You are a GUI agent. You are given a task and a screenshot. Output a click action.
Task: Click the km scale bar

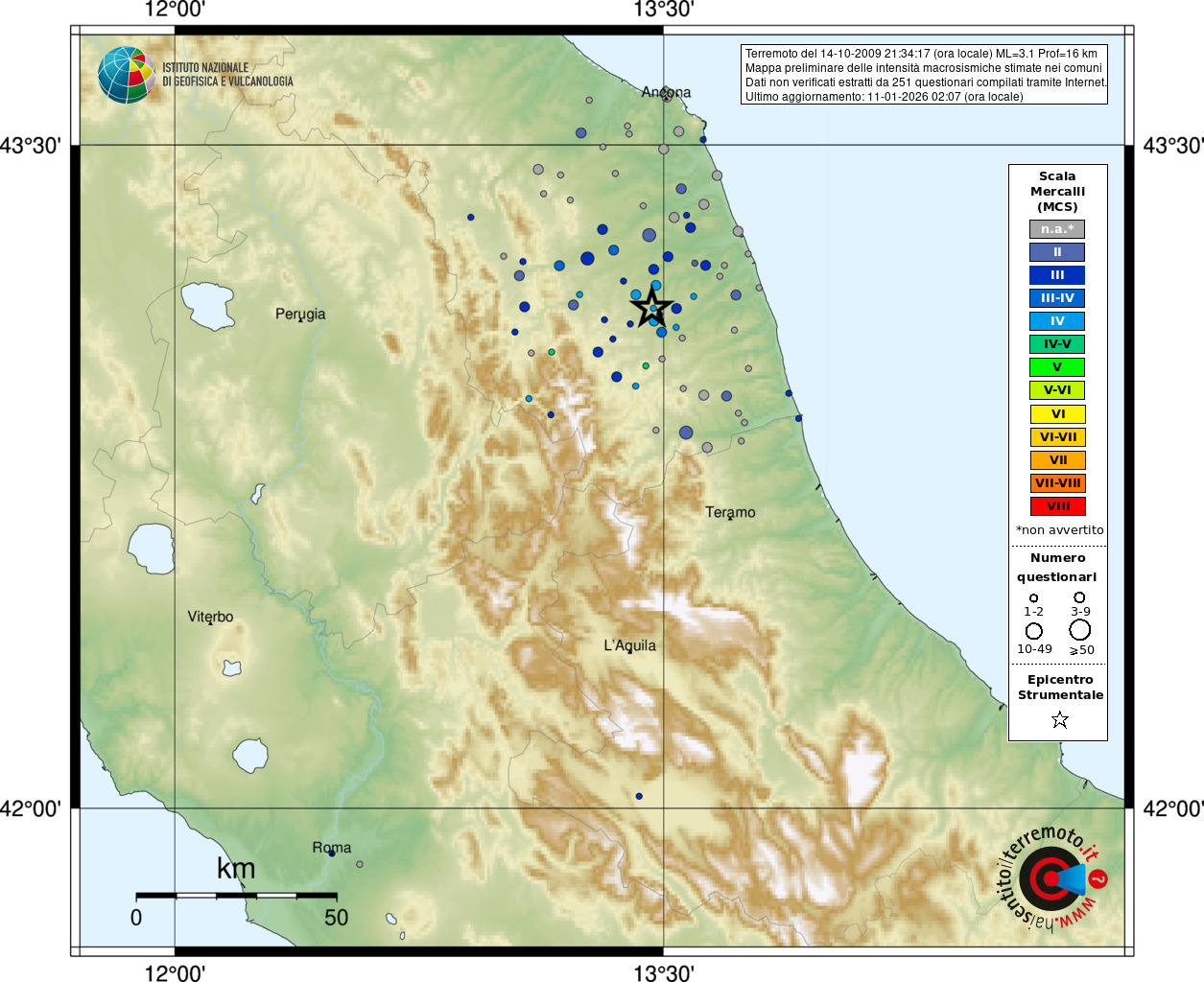(x=236, y=896)
